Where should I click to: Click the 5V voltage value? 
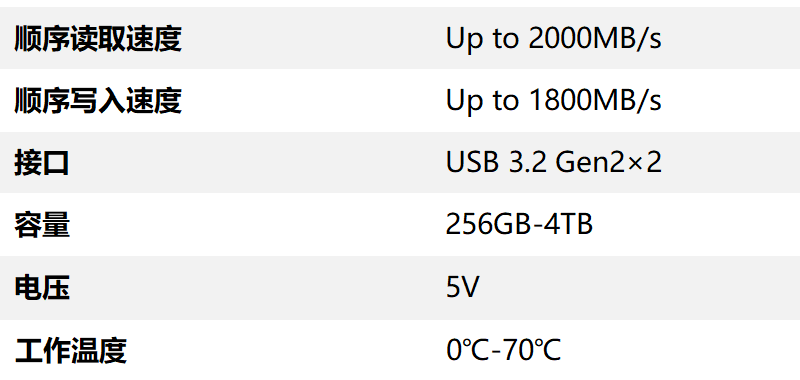tap(463, 288)
